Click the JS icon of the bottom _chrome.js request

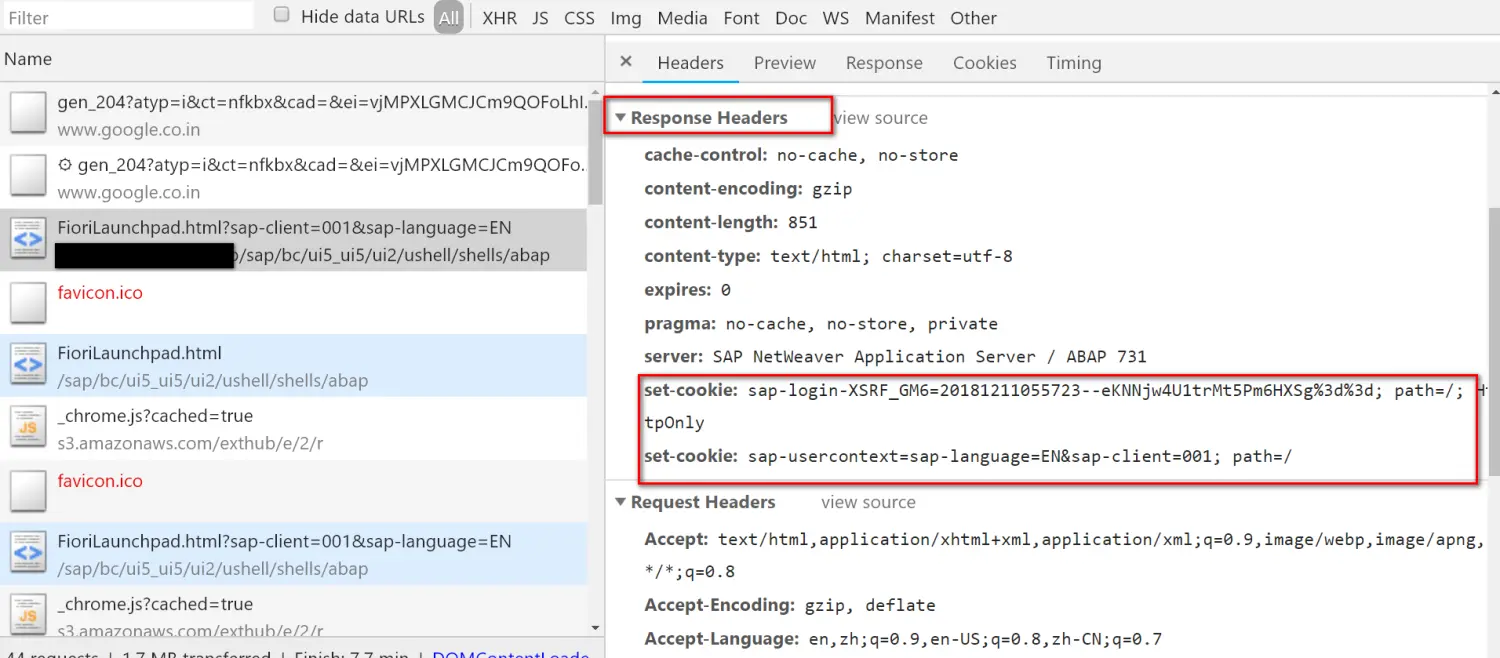[x=28, y=614]
